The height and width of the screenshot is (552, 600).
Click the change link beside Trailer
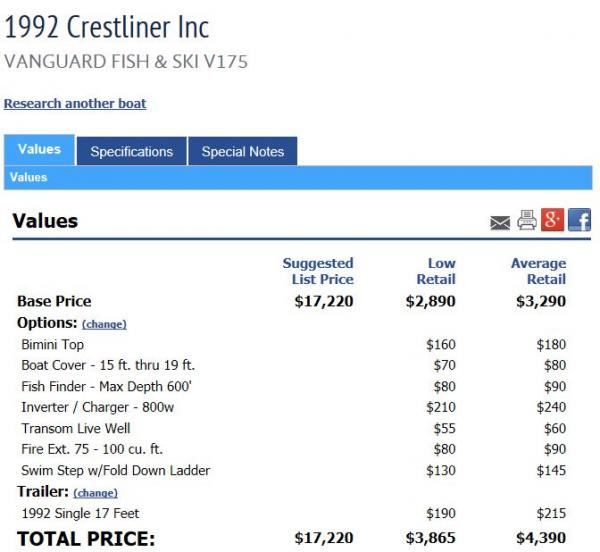pyautogui.click(x=95, y=493)
